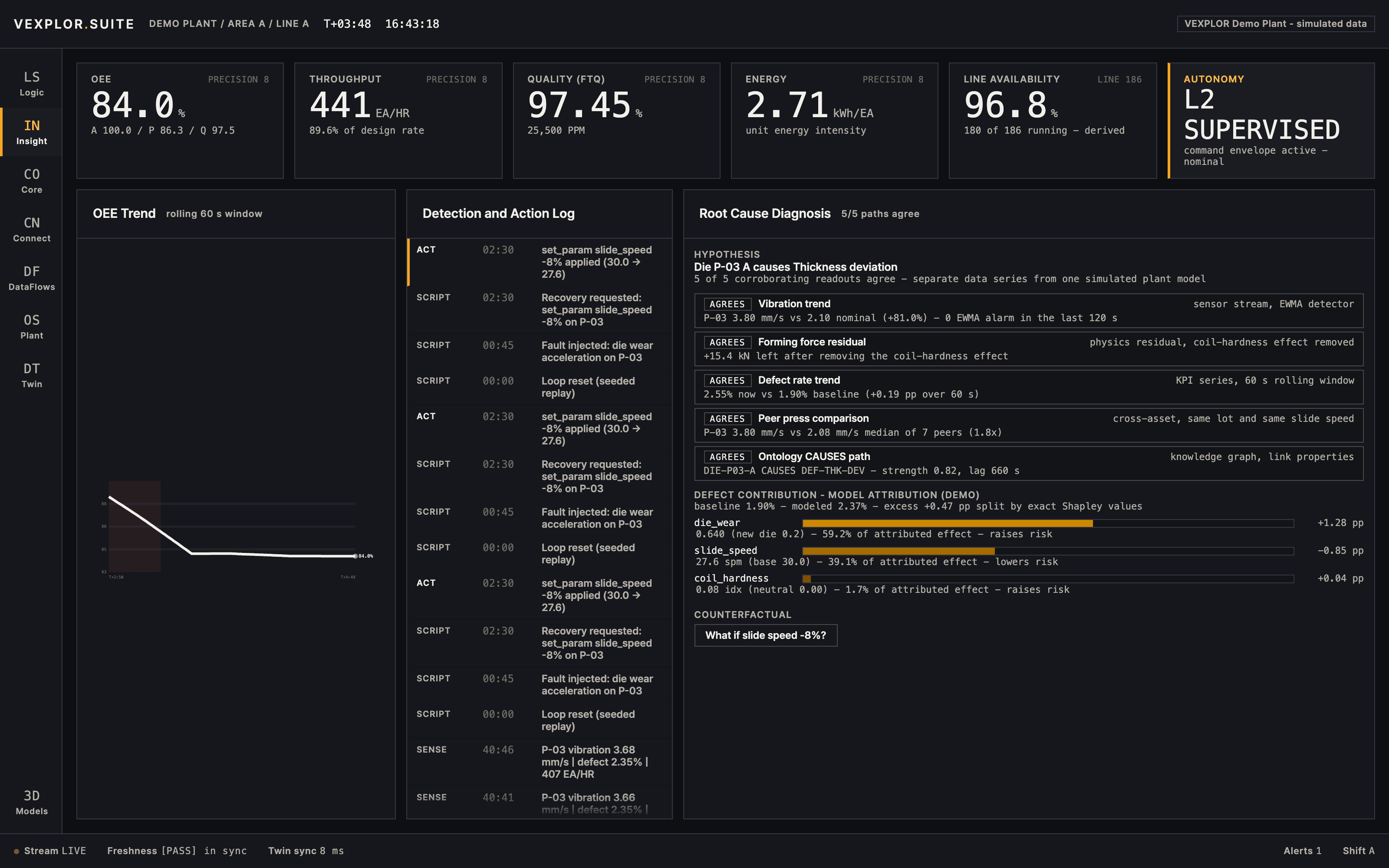The height and width of the screenshot is (868, 1389).
Task: Click the 16:43:18 clock
Action: [412, 23]
